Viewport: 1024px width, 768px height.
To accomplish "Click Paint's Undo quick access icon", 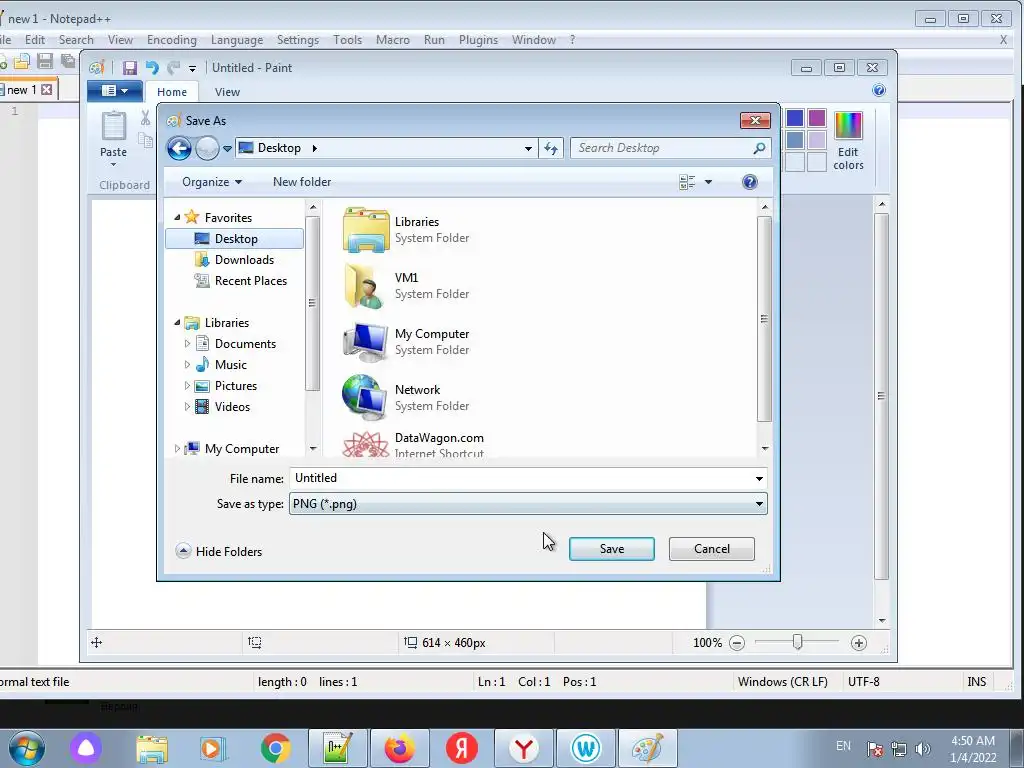I will click(152, 68).
